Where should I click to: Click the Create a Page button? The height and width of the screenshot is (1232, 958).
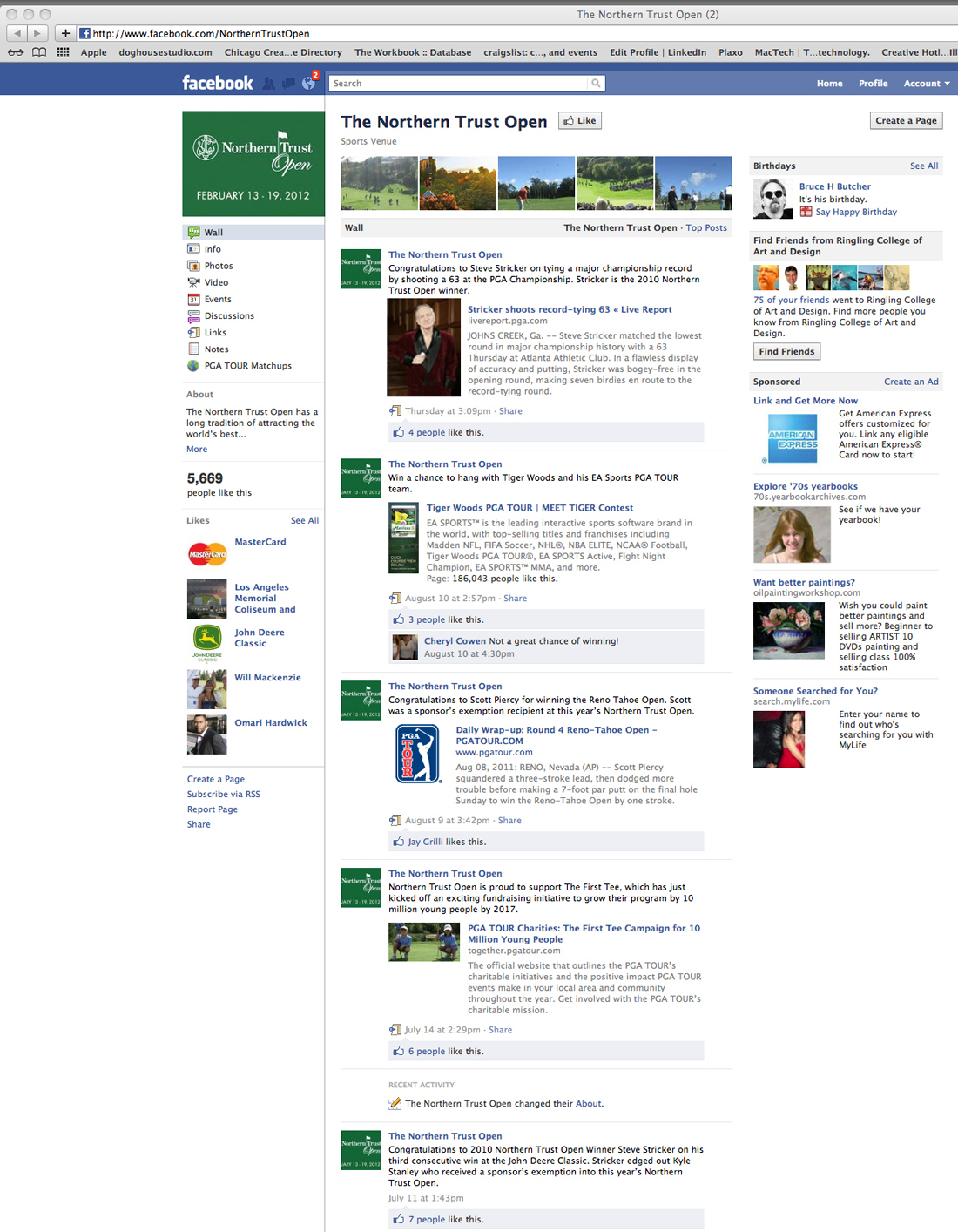click(x=907, y=121)
